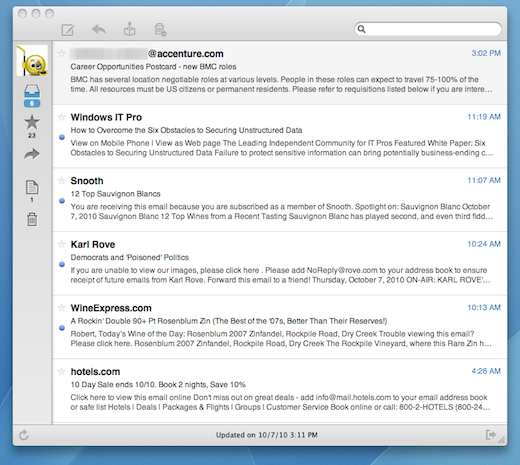The width and height of the screenshot is (520, 465).
Task: Click unread dot on Karl Rove email
Action: pos(62,264)
